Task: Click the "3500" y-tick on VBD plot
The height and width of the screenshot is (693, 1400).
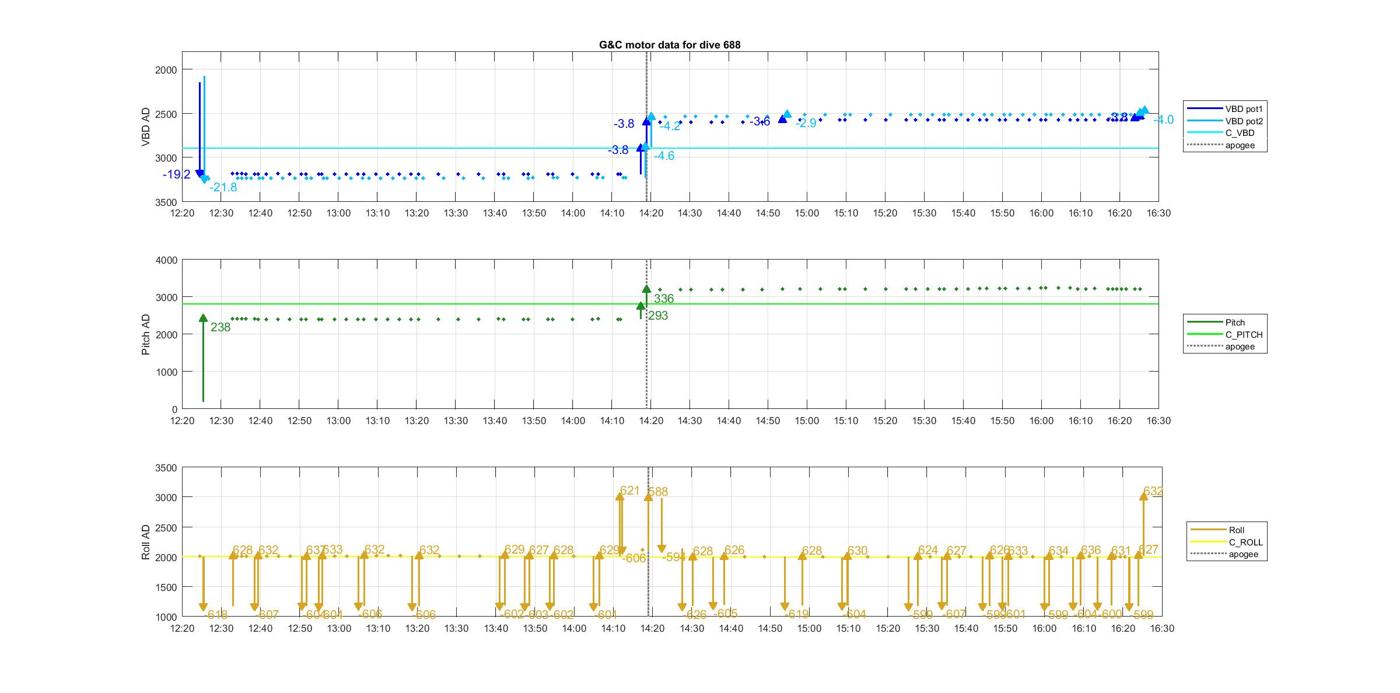Action: click(165, 203)
